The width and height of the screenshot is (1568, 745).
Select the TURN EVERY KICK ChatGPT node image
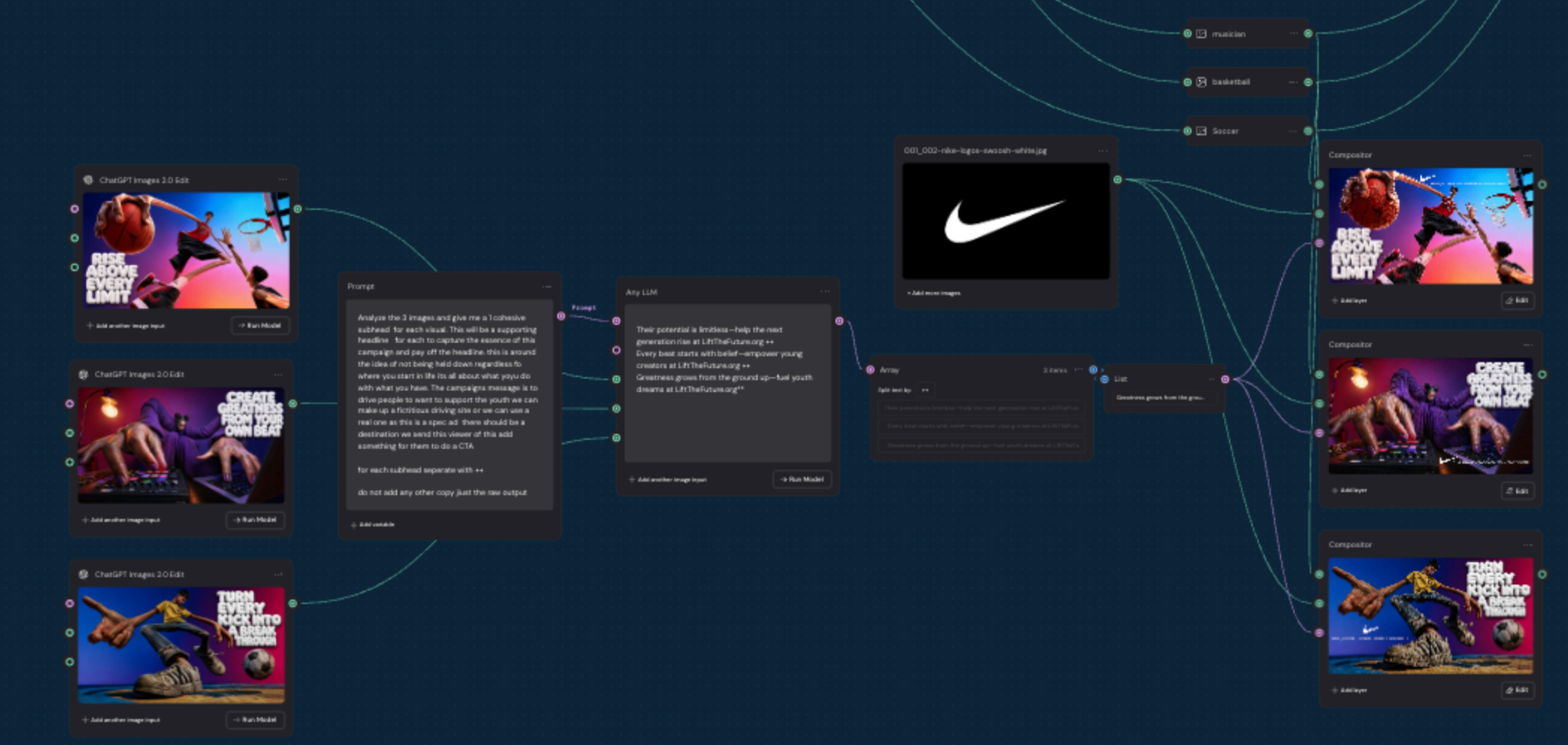pos(181,645)
